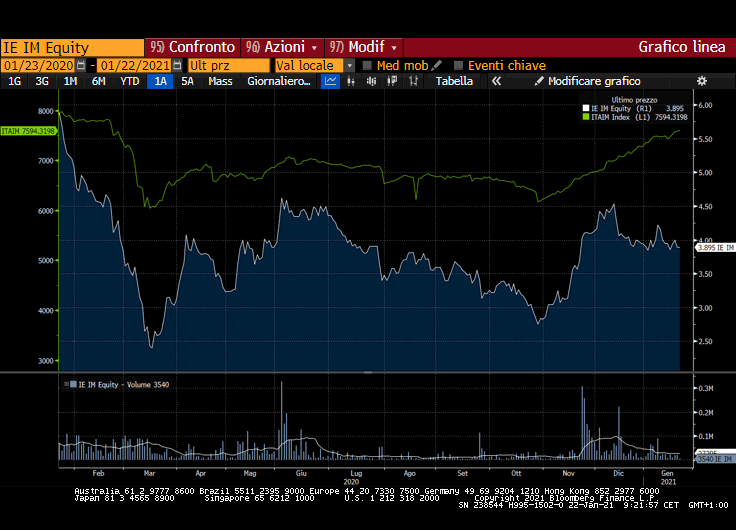Viewport: 736px width, 530px height.
Task: Click the IE IM Equity security field
Action: click(x=72, y=47)
